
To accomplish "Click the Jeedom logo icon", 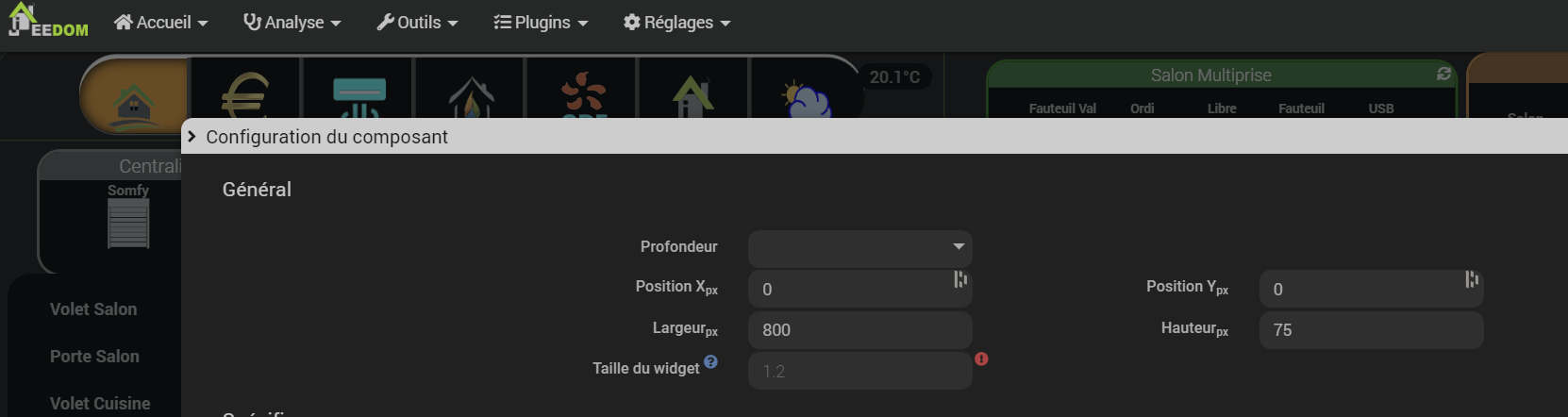I will pos(48,21).
